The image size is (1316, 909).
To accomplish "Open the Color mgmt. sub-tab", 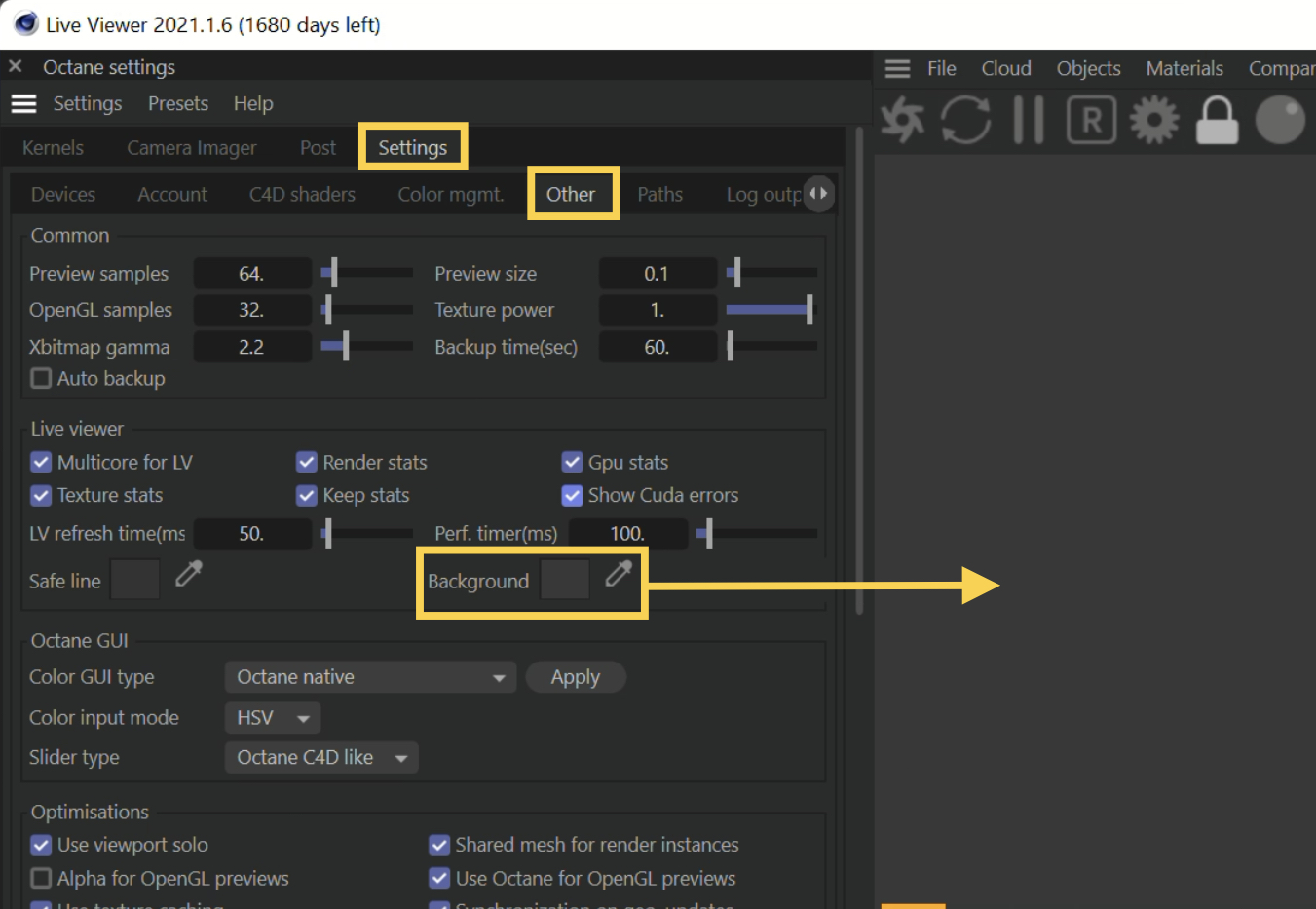I will pyautogui.click(x=451, y=195).
